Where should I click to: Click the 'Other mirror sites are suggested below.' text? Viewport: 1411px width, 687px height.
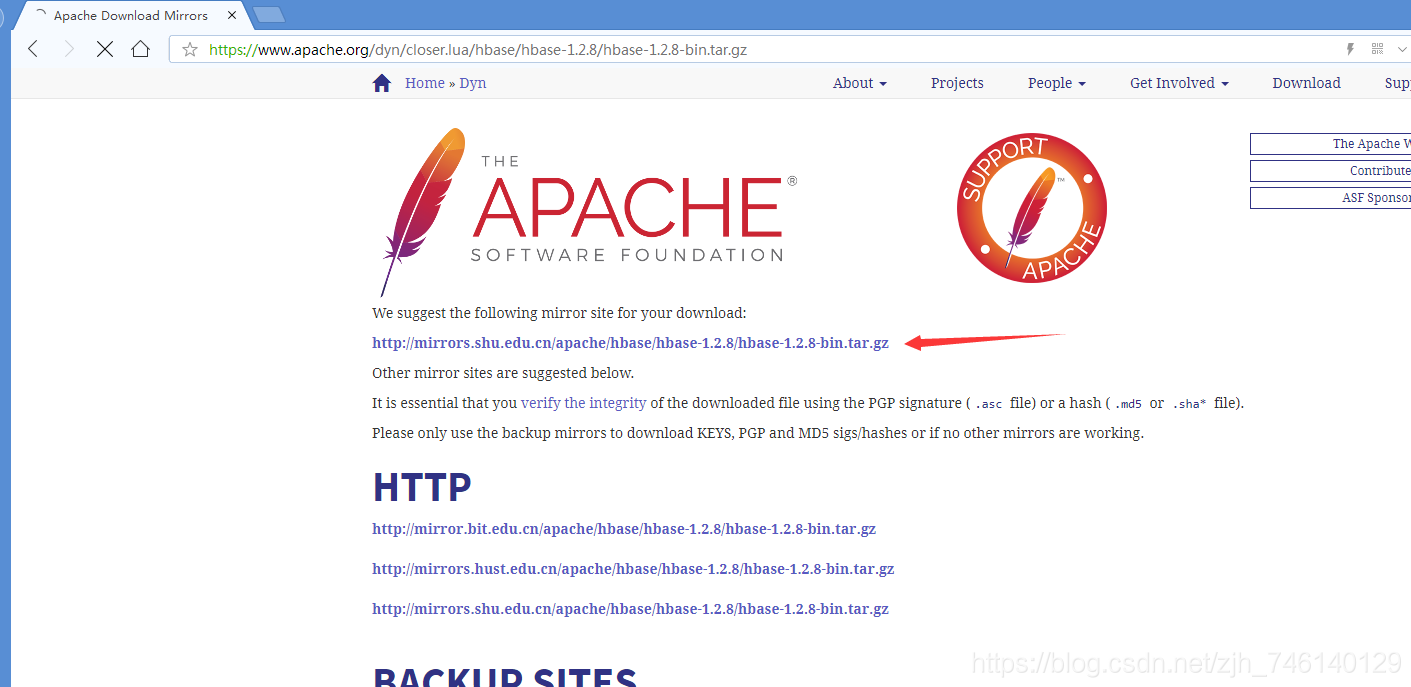(x=503, y=373)
